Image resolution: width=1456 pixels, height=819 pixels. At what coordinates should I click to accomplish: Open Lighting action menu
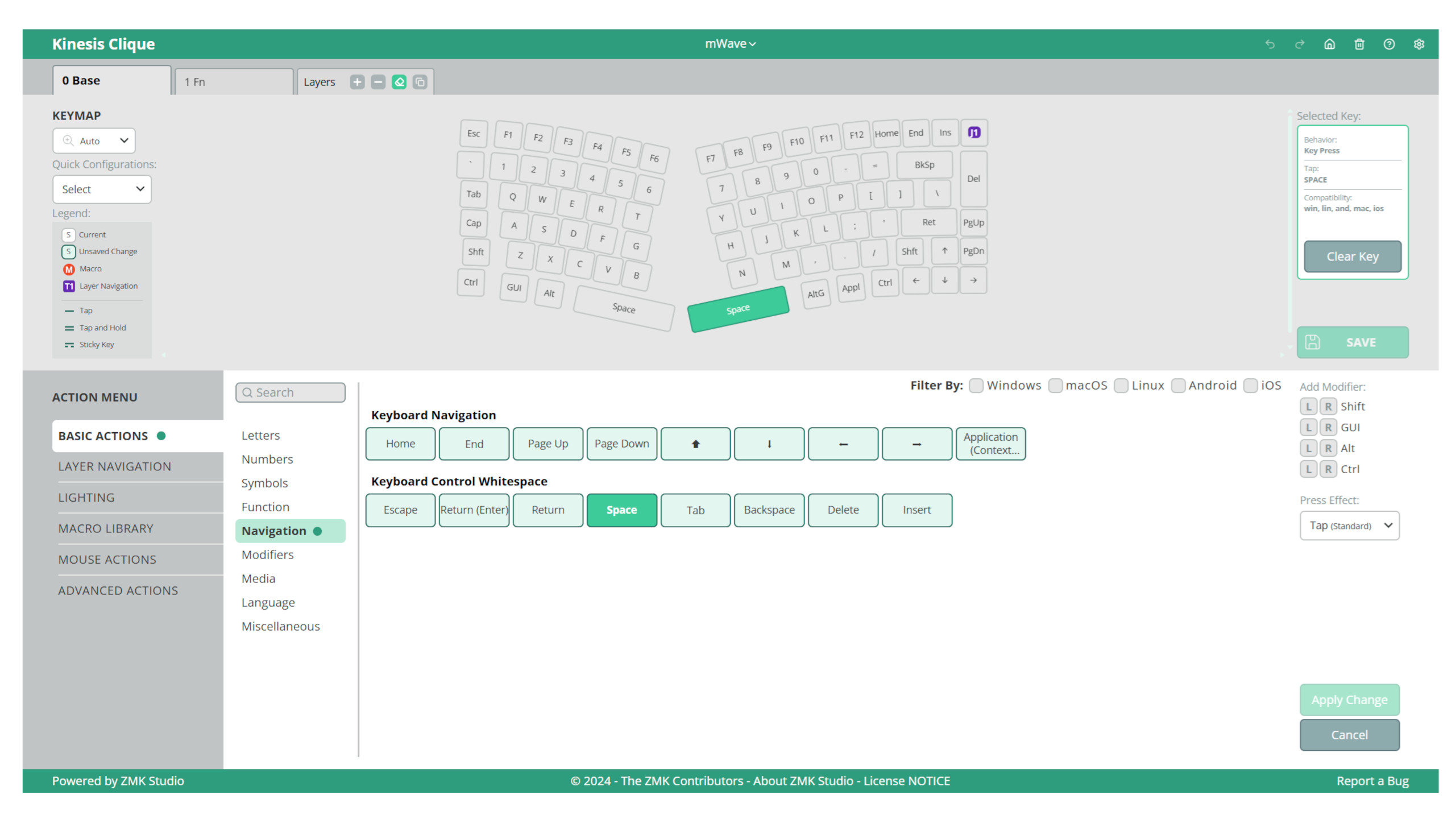86,498
